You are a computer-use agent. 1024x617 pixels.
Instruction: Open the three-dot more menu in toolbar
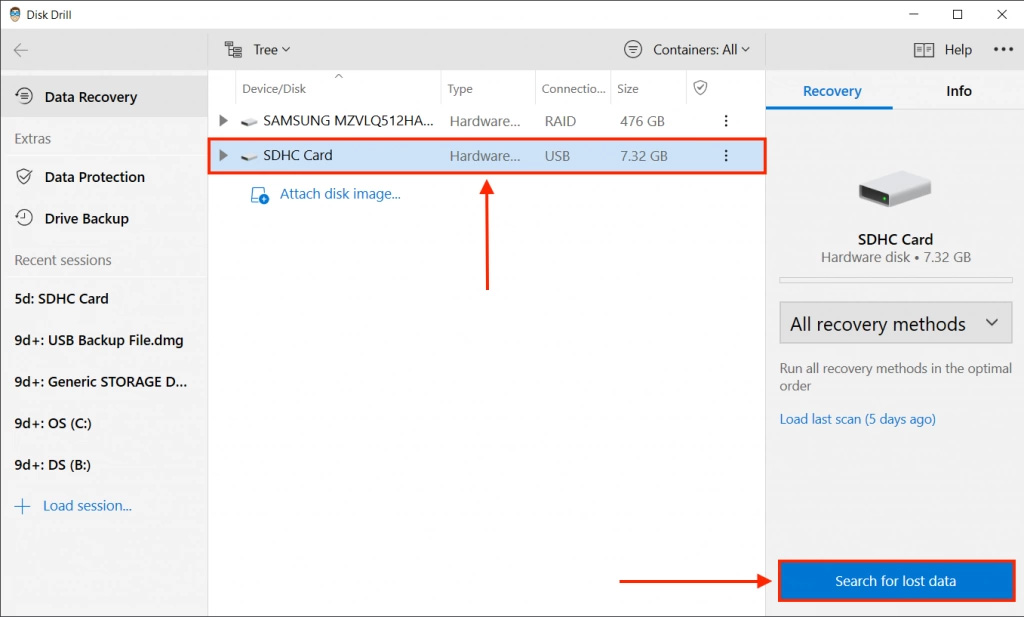pos(1003,50)
